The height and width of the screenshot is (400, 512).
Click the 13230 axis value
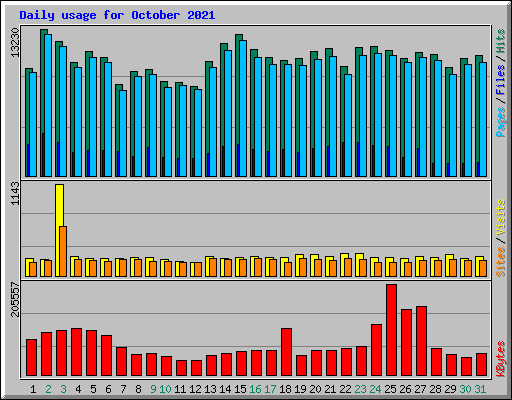click(15, 42)
